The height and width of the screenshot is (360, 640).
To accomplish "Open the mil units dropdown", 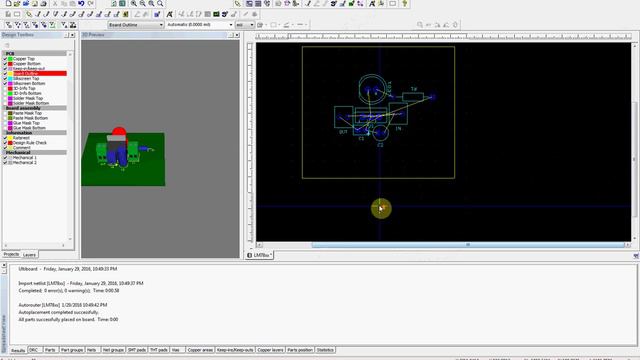I will click(x=245, y=25).
